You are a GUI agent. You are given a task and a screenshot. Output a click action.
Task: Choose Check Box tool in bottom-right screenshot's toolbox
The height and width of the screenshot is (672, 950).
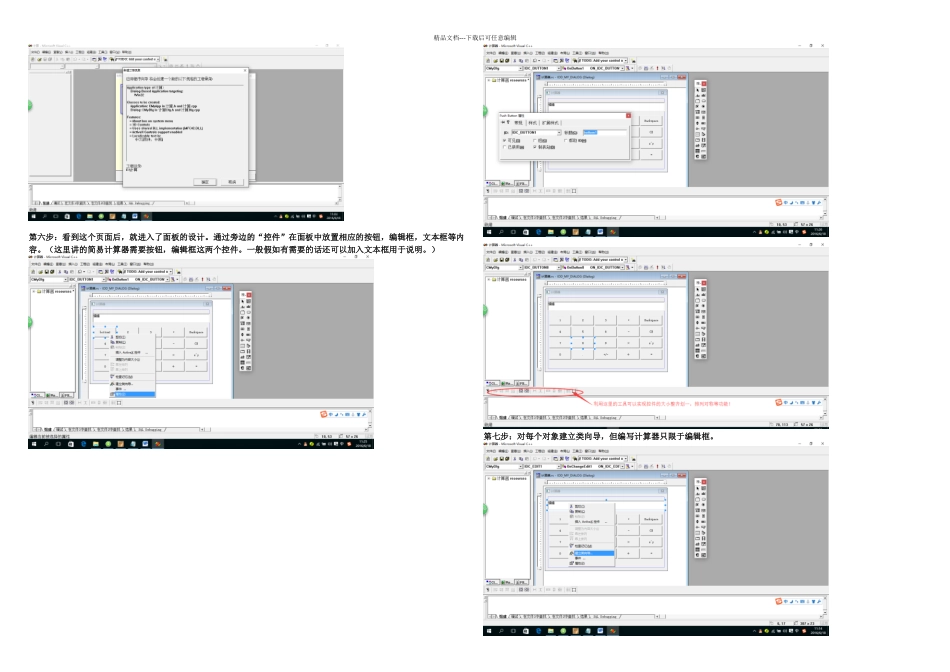(698, 505)
